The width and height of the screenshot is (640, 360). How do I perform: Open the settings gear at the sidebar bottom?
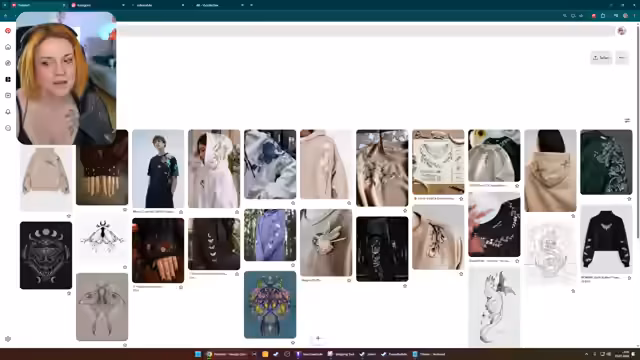pyautogui.click(x=8, y=339)
